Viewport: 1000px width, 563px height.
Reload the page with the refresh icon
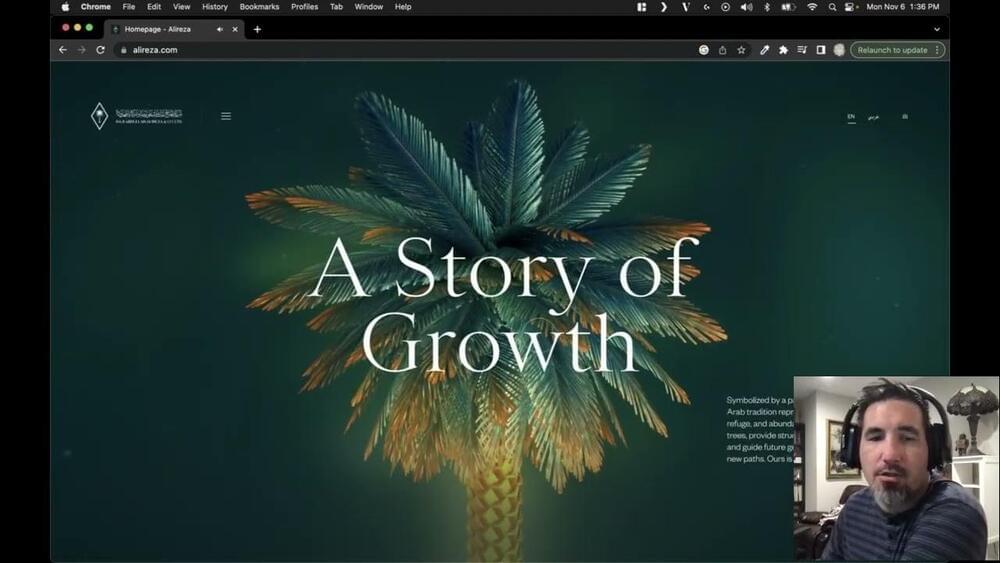100,50
